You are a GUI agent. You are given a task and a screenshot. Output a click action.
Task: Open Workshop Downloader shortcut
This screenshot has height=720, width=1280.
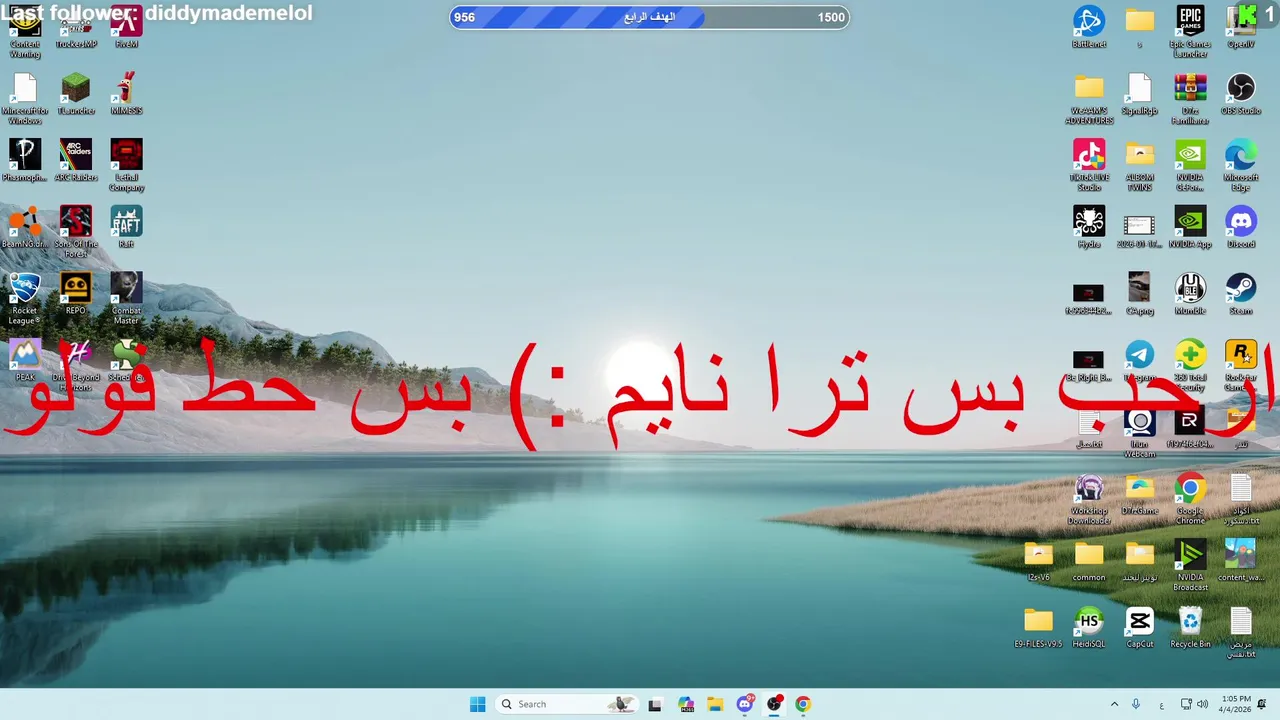(1088, 498)
